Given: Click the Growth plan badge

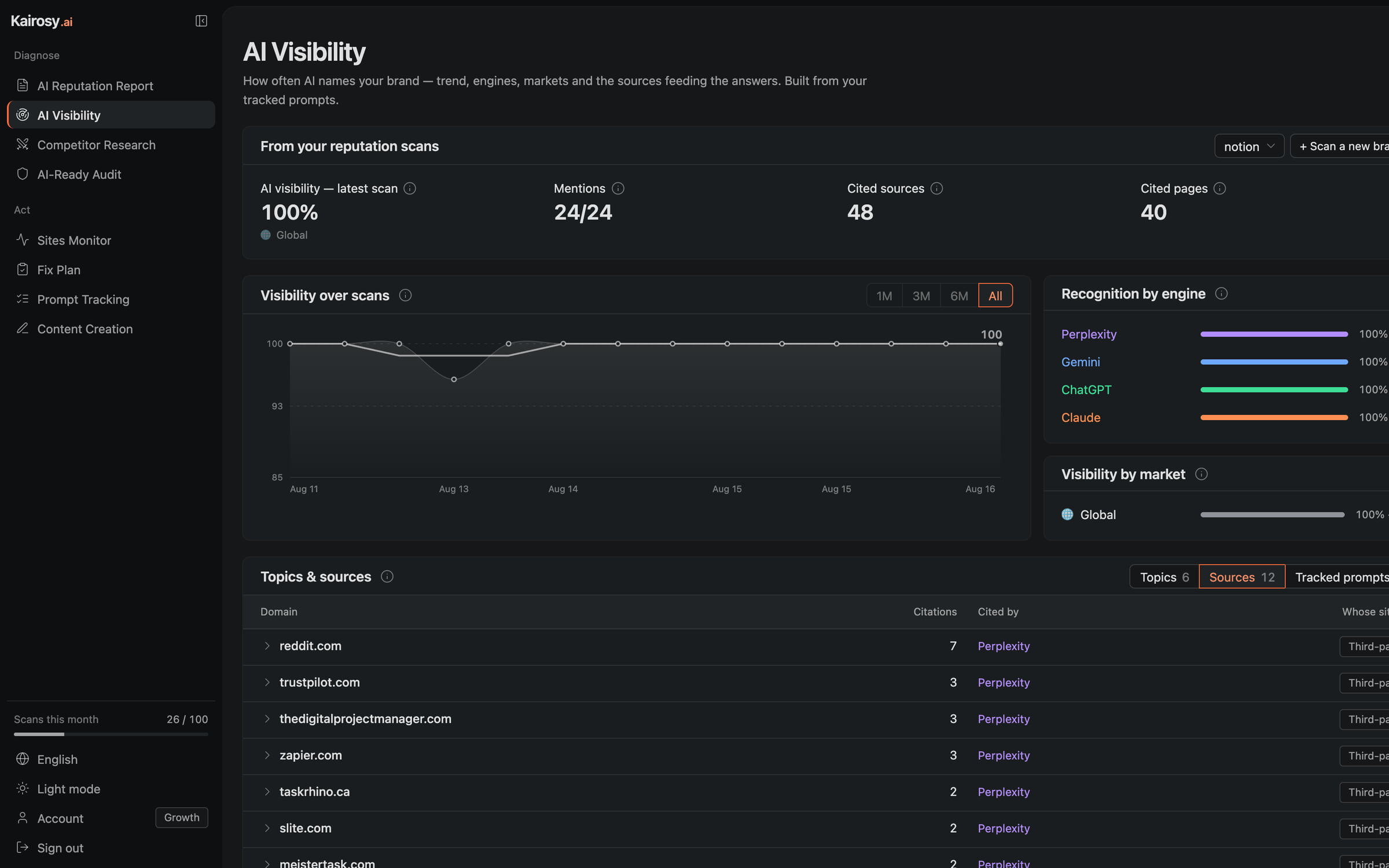Looking at the screenshot, I should (182, 817).
